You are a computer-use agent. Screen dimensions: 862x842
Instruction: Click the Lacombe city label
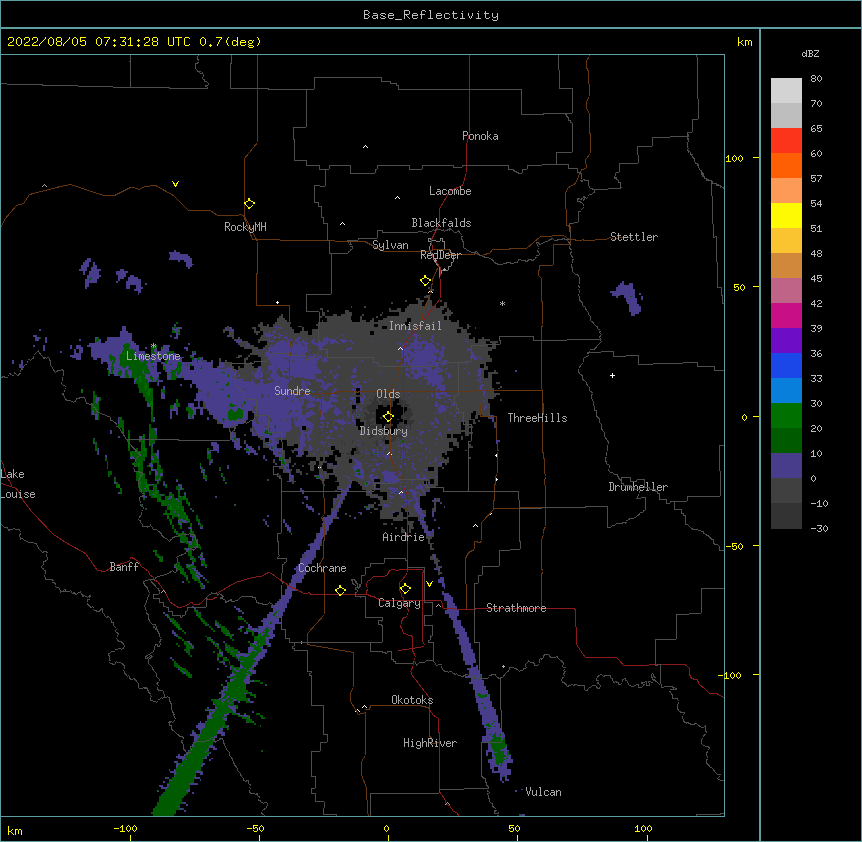click(x=450, y=191)
